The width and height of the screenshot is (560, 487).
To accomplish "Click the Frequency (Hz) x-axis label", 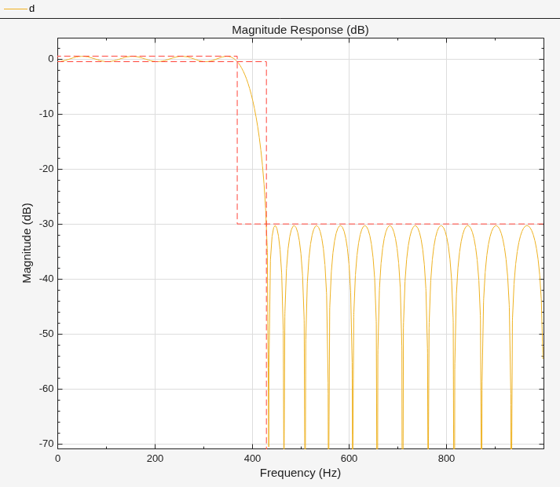I will tap(300, 473).
